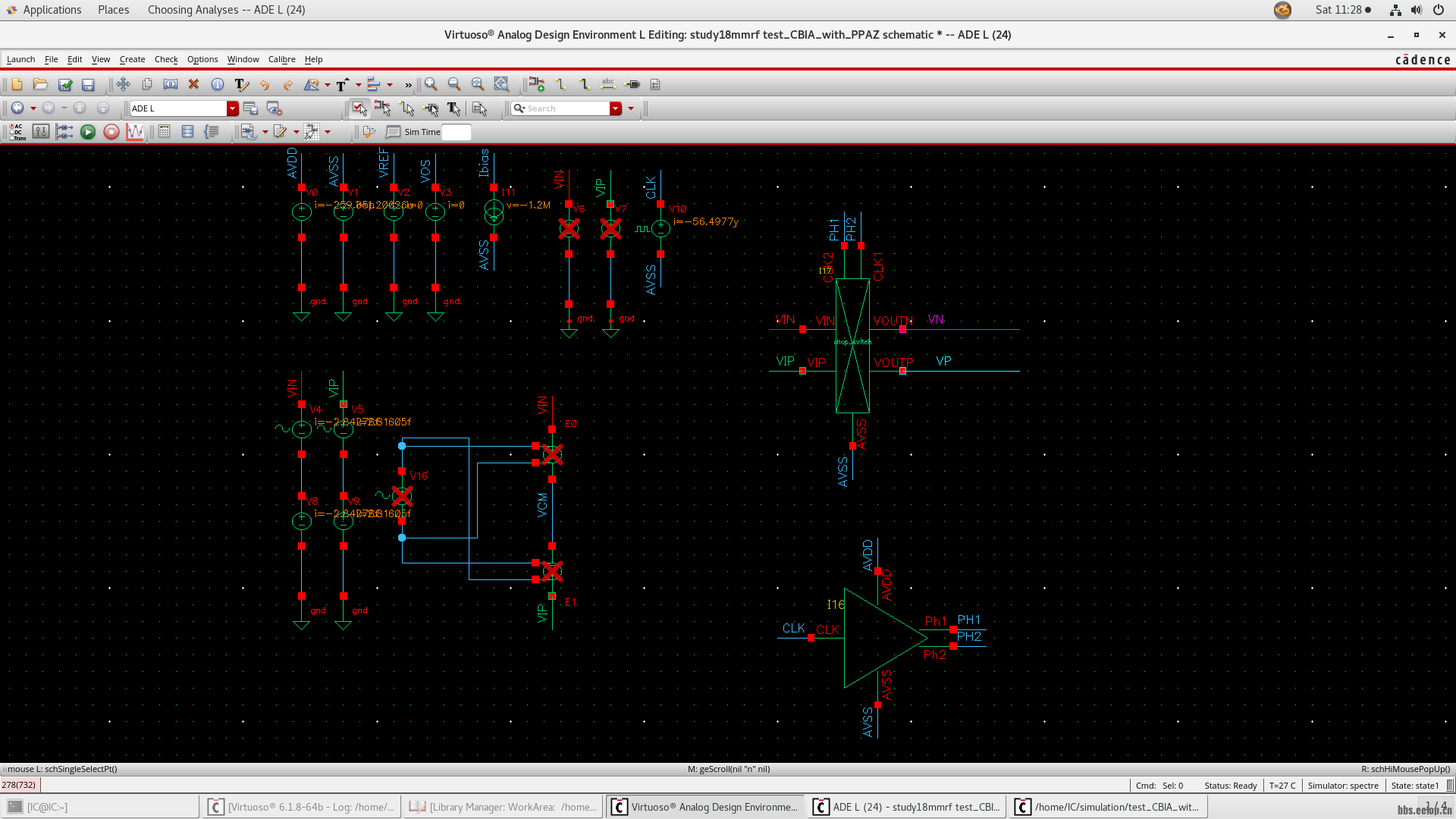Toggle the single-select cursor mode

[x=359, y=109]
